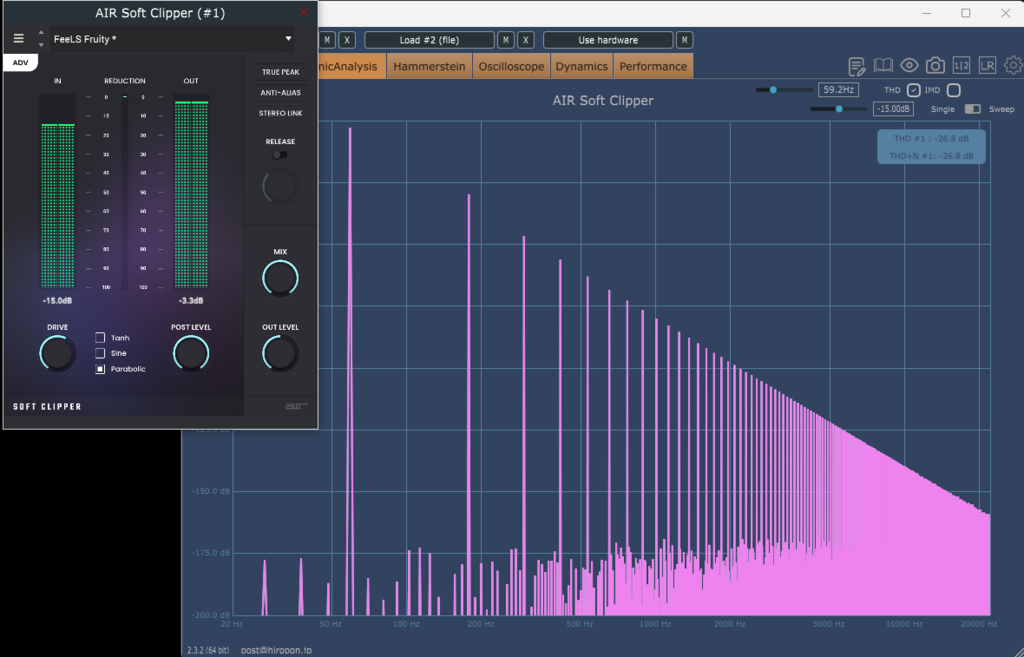Check the Sine clipping mode box
This screenshot has height=657, width=1024.
(100, 353)
